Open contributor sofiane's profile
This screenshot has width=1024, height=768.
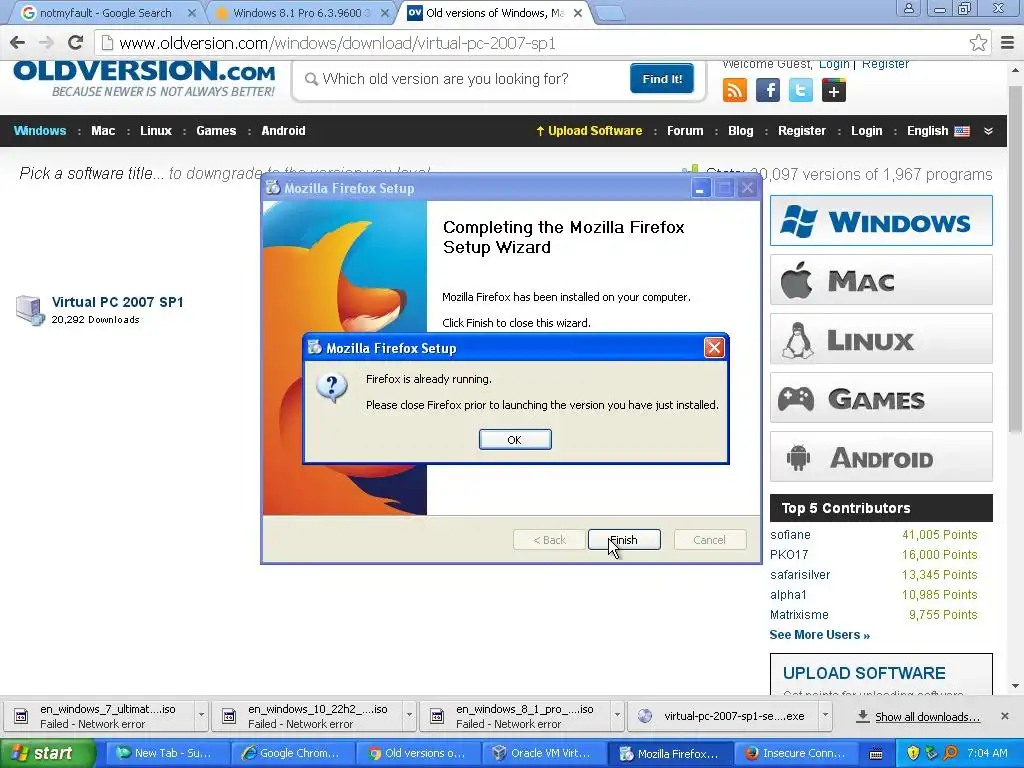790,535
